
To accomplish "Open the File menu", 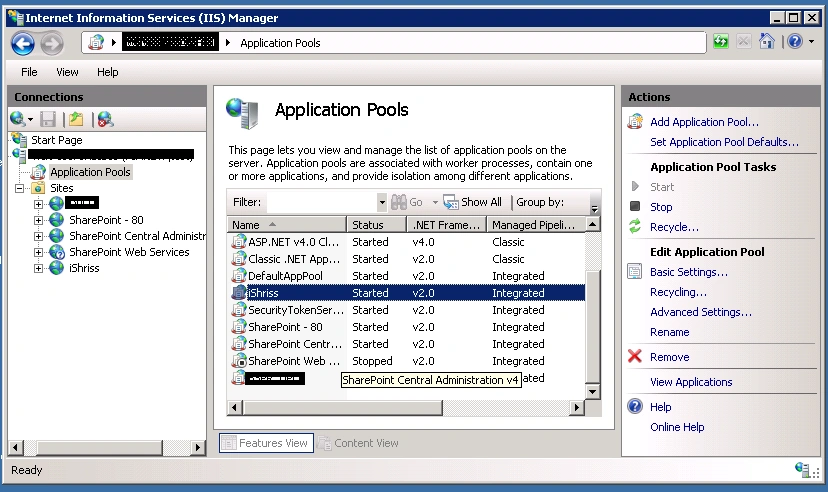I will point(29,72).
